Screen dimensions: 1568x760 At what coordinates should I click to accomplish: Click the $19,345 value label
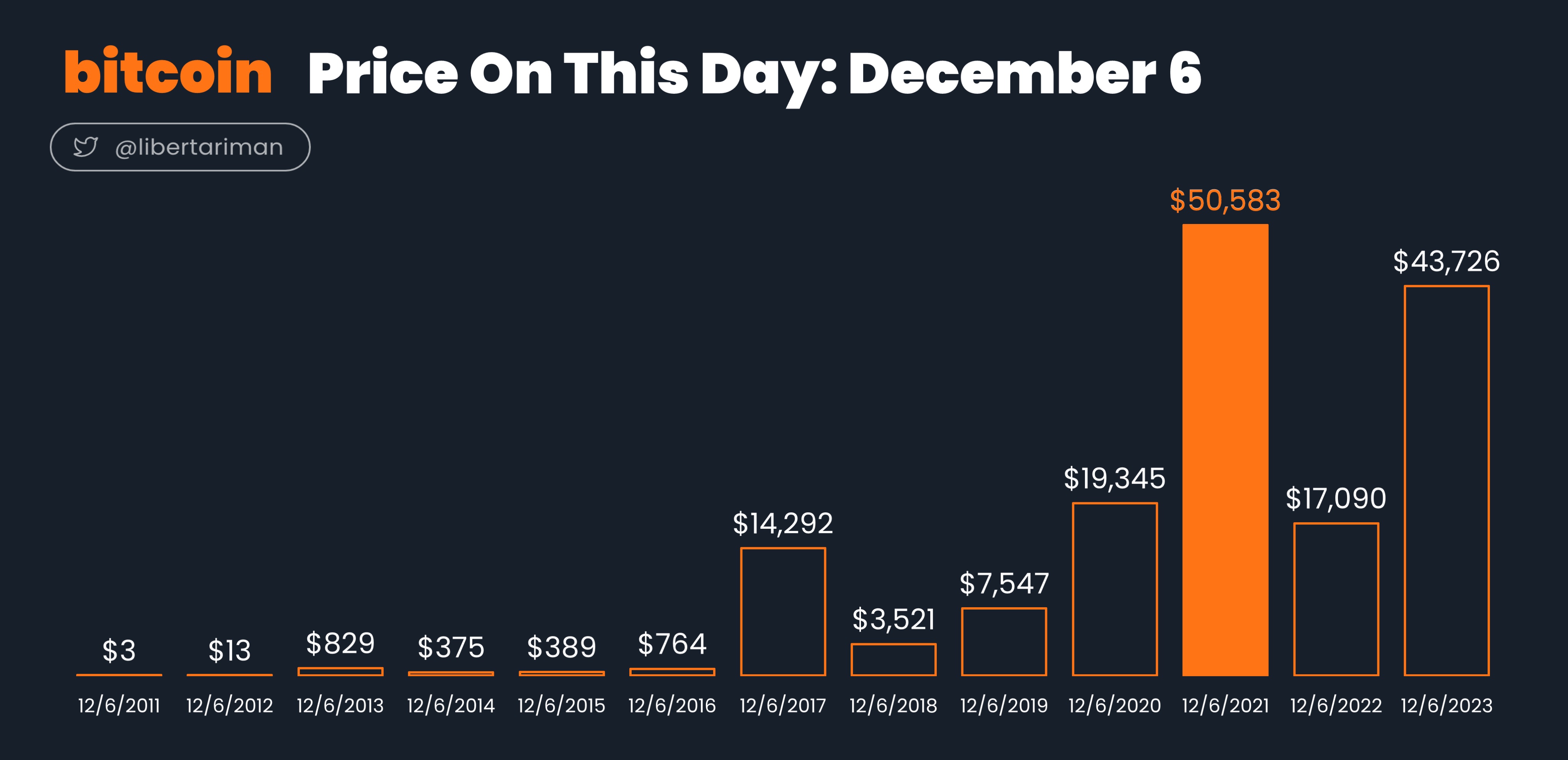(1114, 479)
